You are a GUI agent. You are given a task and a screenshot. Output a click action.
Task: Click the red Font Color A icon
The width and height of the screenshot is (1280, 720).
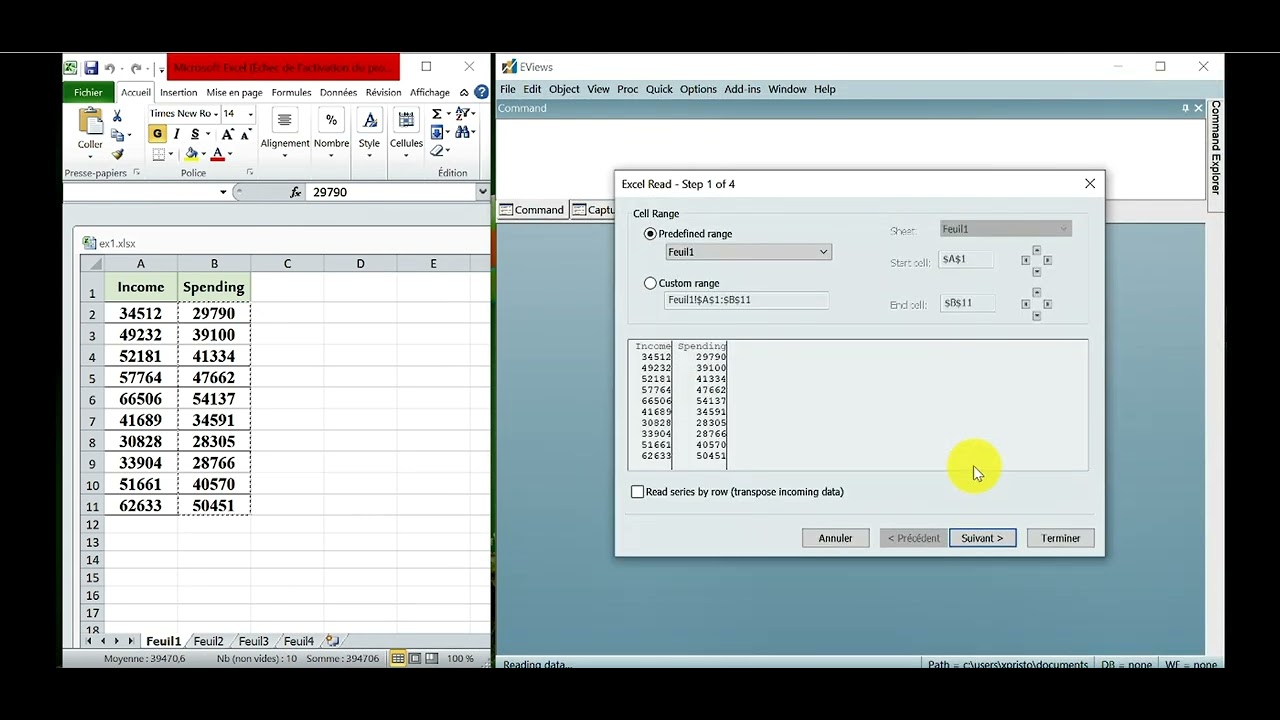(217, 154)
